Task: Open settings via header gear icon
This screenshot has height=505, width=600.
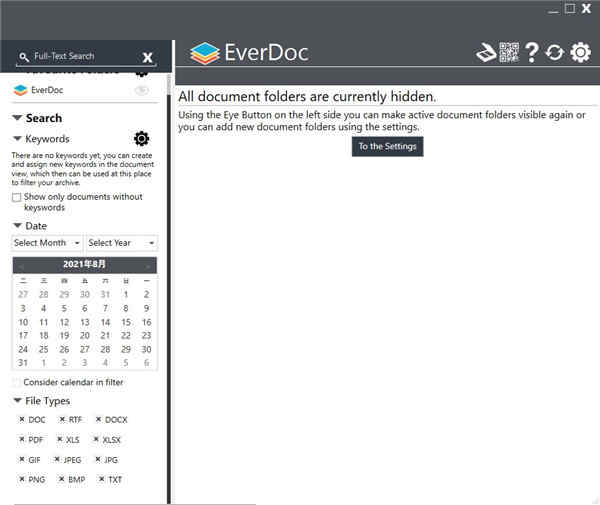Action: pos(580,53)
